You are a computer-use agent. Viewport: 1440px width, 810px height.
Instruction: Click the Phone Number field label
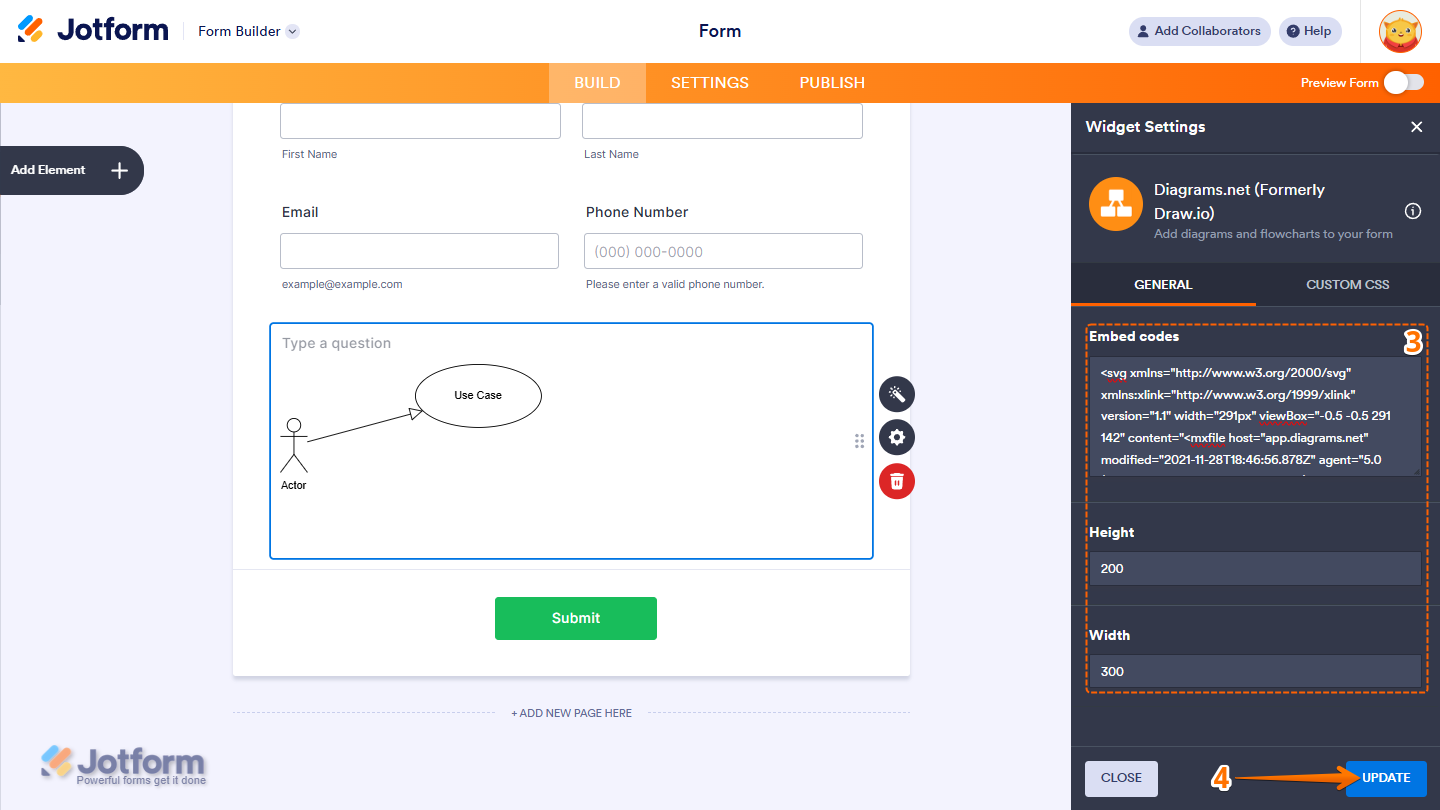[637, 212]
